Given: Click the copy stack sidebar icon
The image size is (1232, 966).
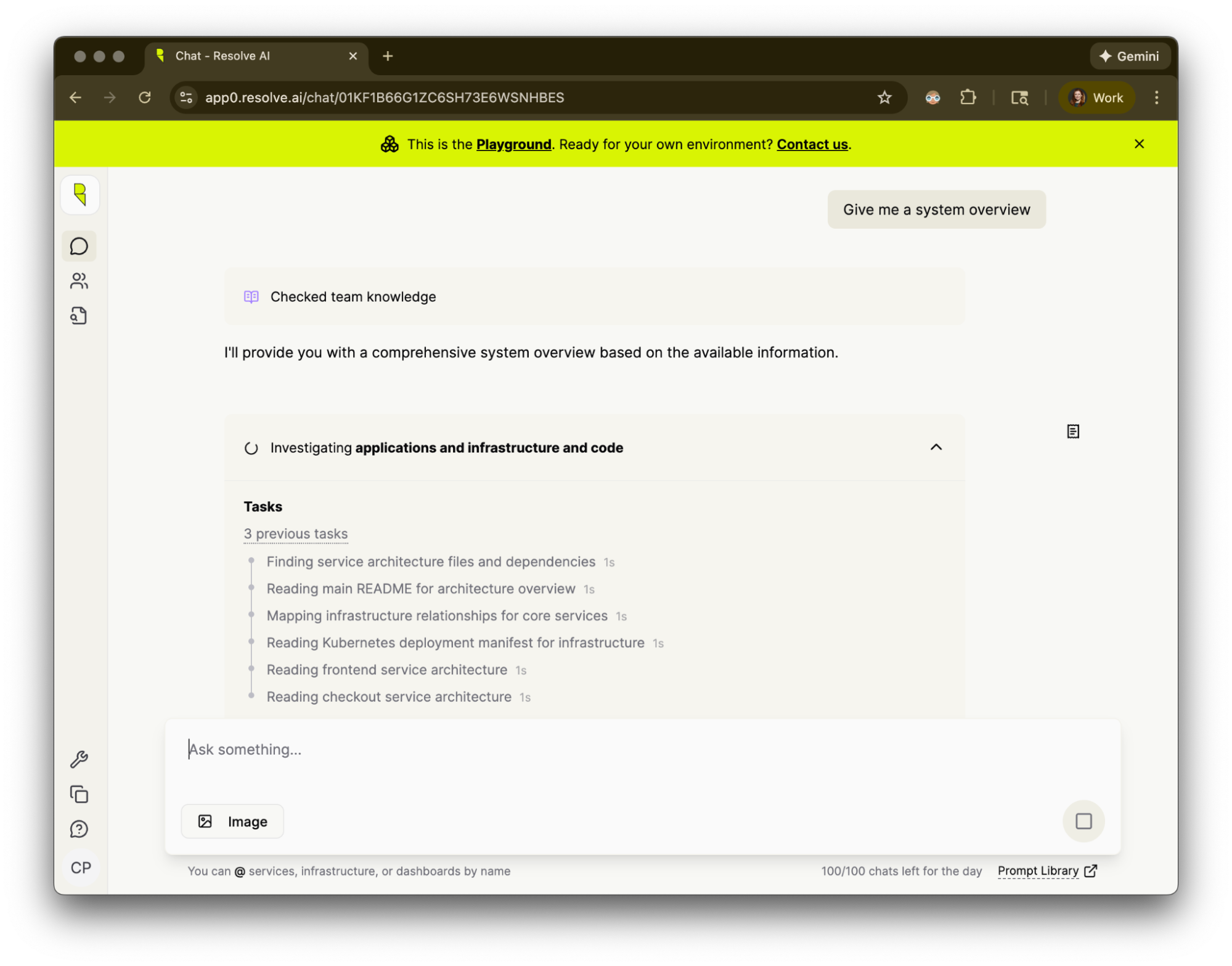Looking at the screenshot, I should coord(80,794).
